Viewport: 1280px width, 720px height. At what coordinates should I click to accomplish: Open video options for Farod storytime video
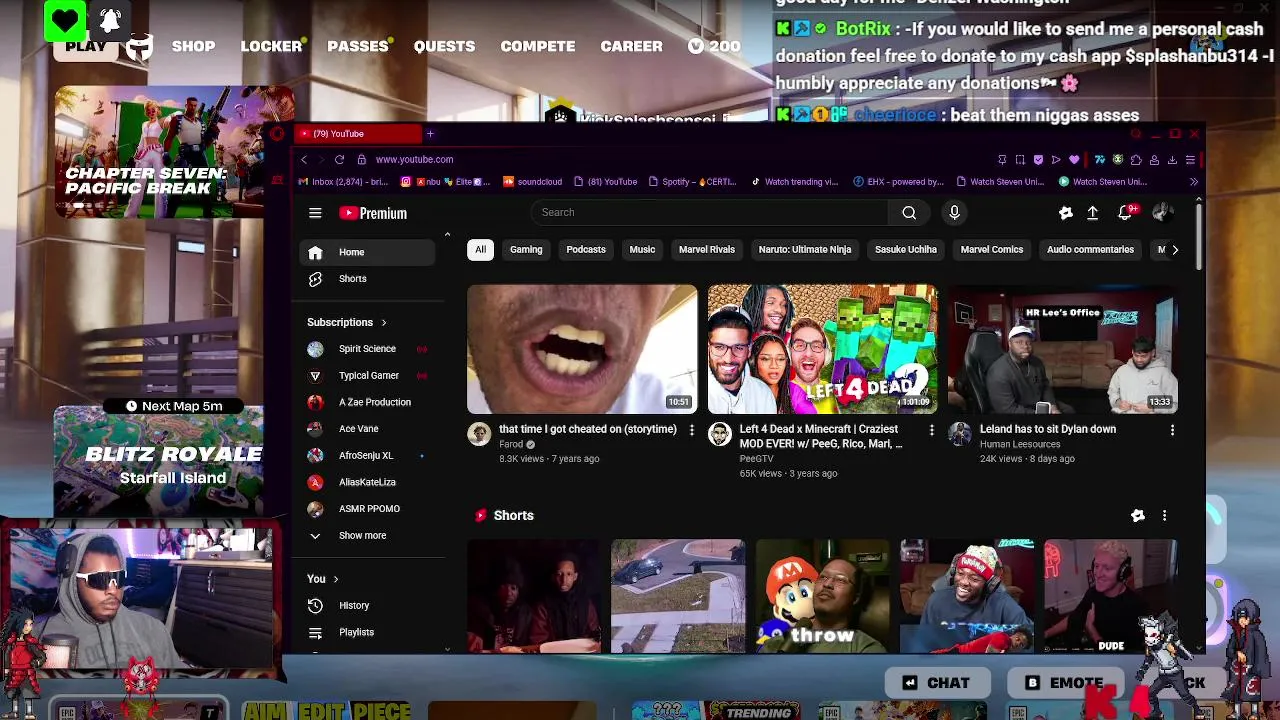pyautogui.click(x=691, y=430)
